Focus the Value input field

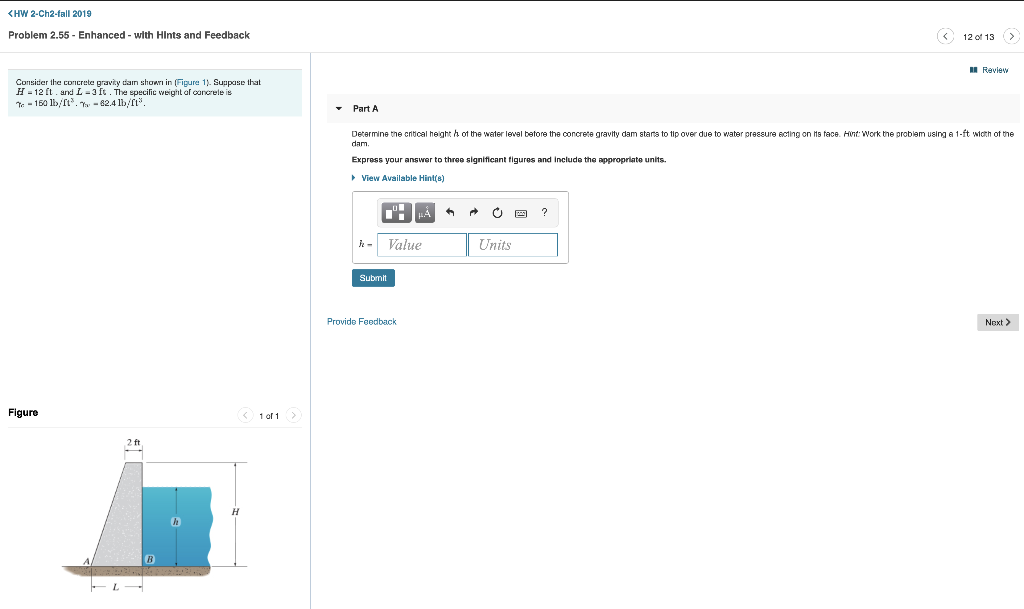pyautogui.click(x=422, y=245)
